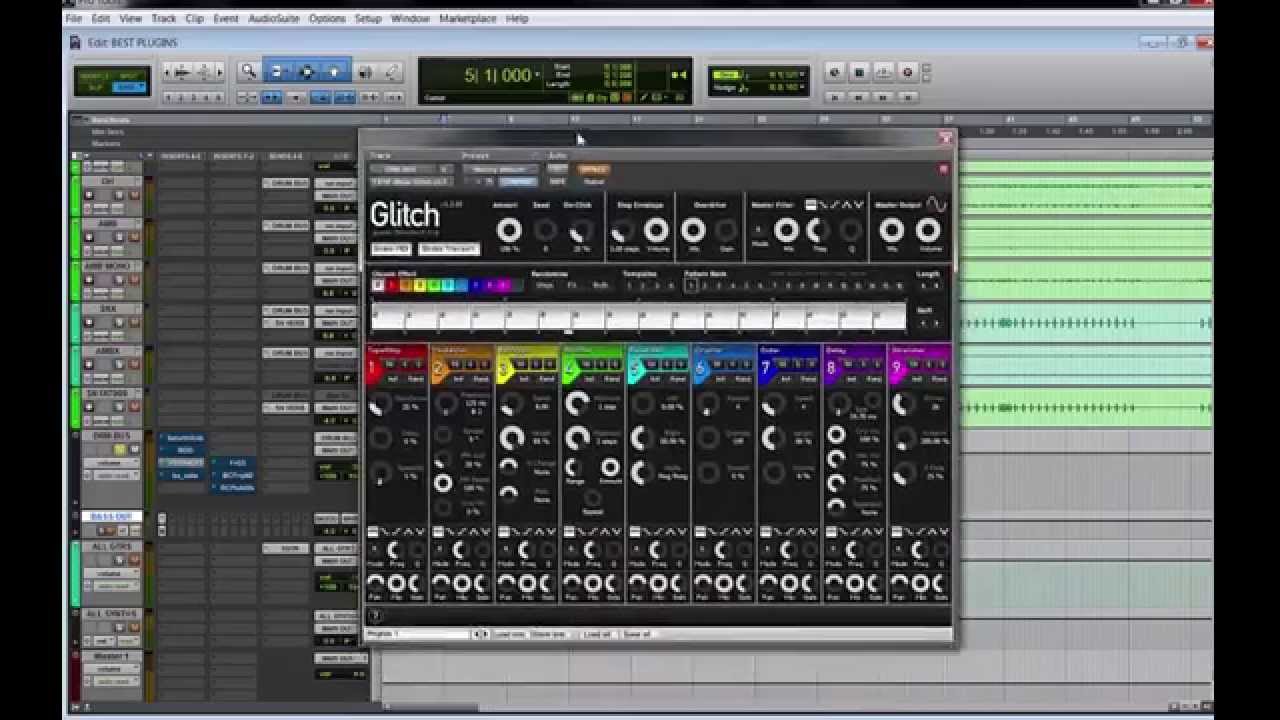Select the Scrubber speaker tool
1280x720 pixels.
click(365, 72)
